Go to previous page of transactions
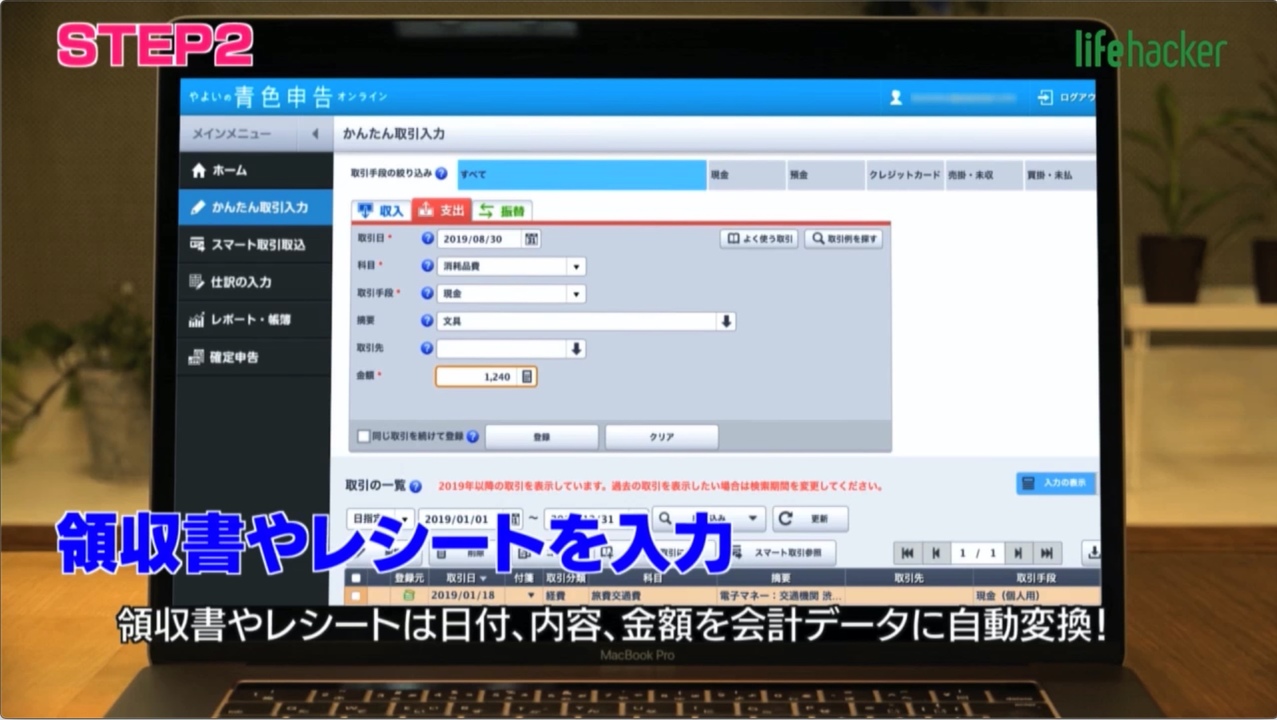The width and height of the screenshot is (1277, 720). click(x=935, y=553)
